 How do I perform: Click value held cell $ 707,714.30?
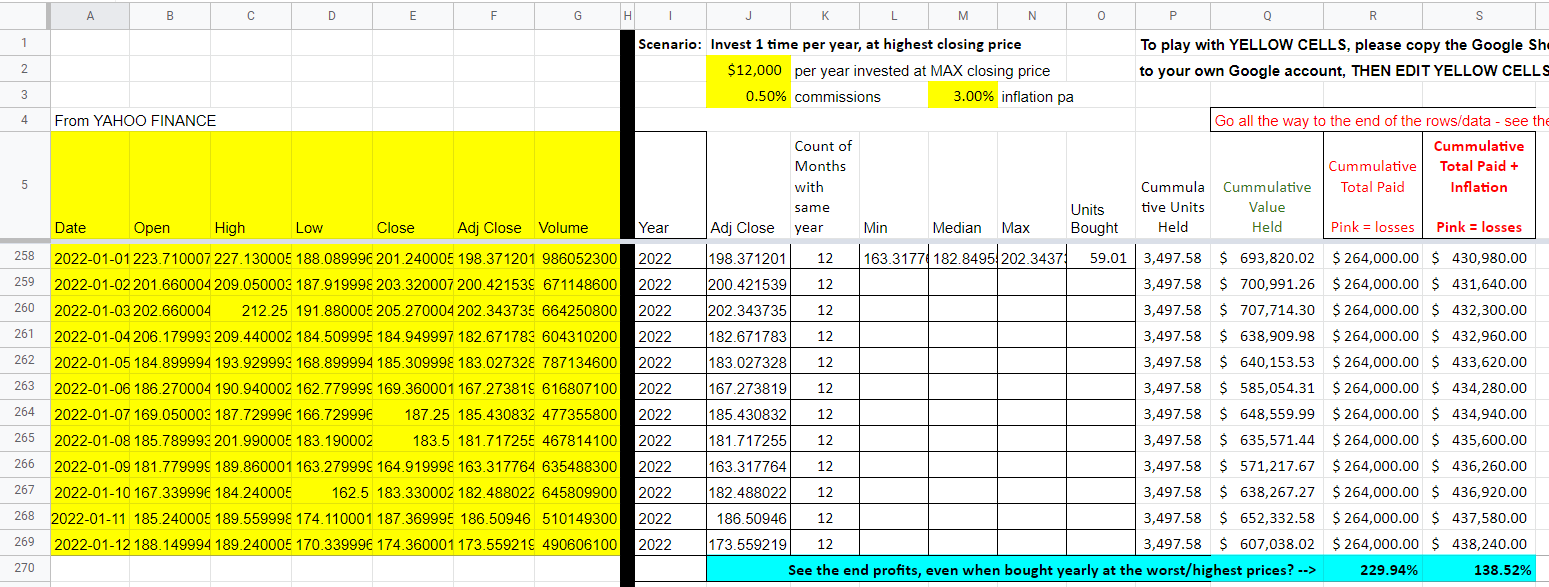point(1267,310)
